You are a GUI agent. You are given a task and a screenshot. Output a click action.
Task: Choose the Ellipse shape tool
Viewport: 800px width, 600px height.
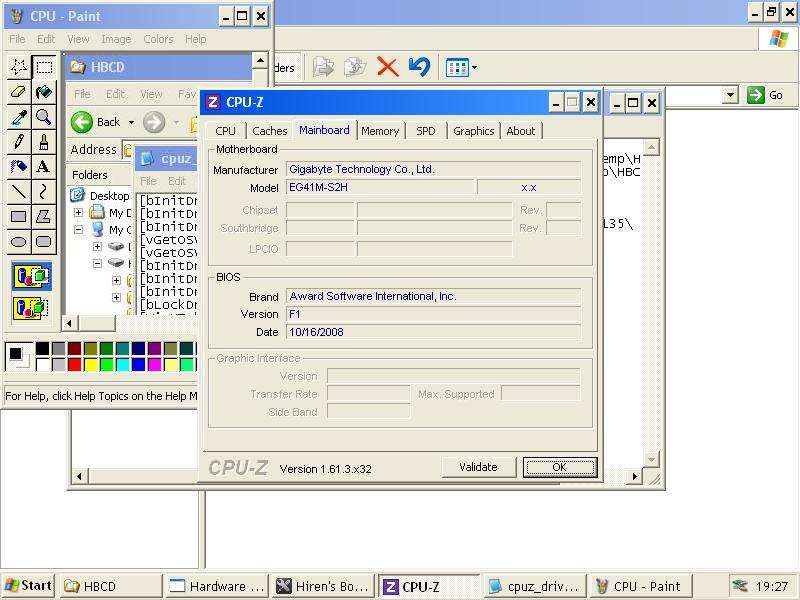[x=18, y=242]
